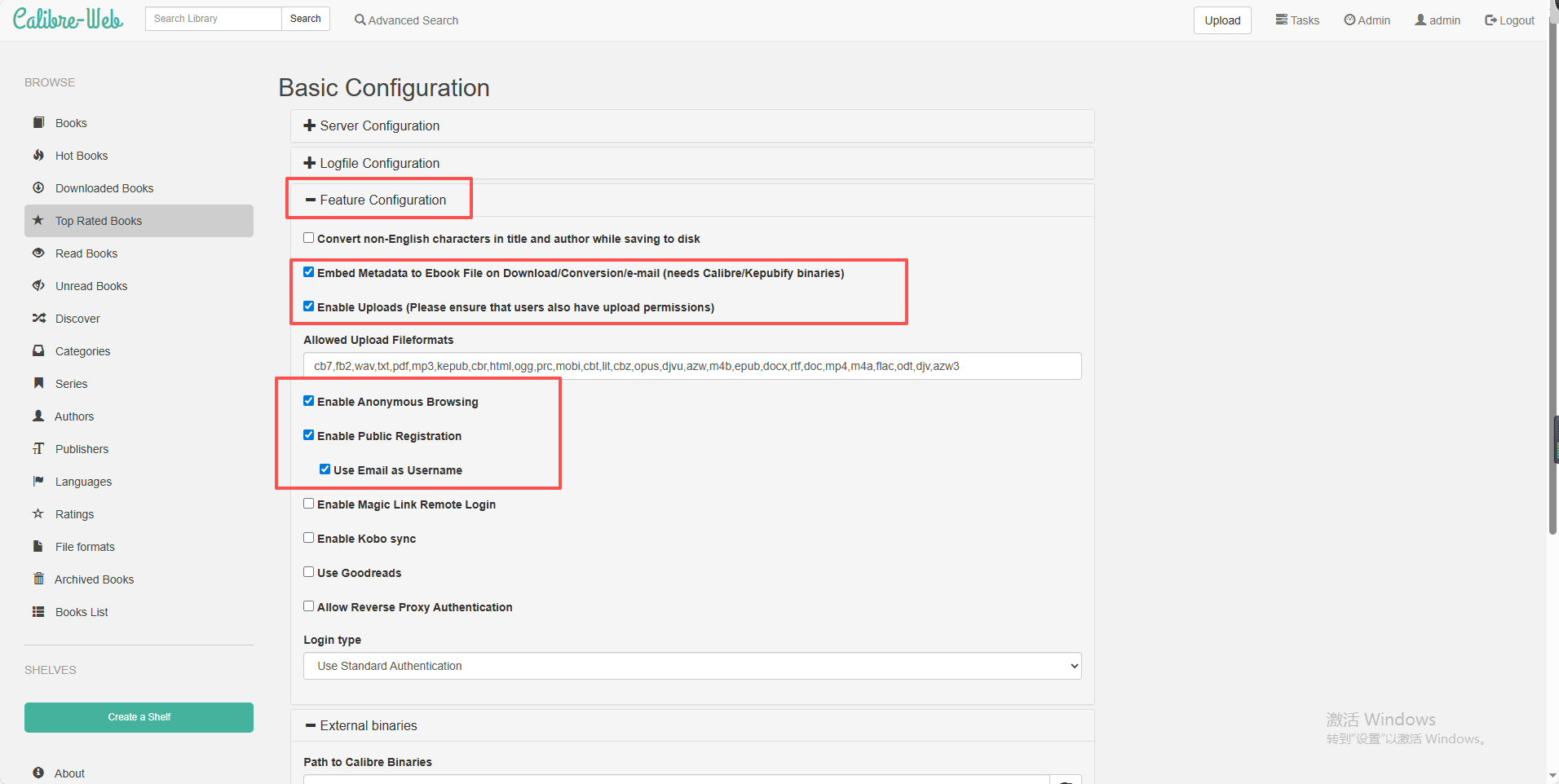Click the Downloaded Books download icon
The image size is (1559, 784).
click(x=38, y=187)
